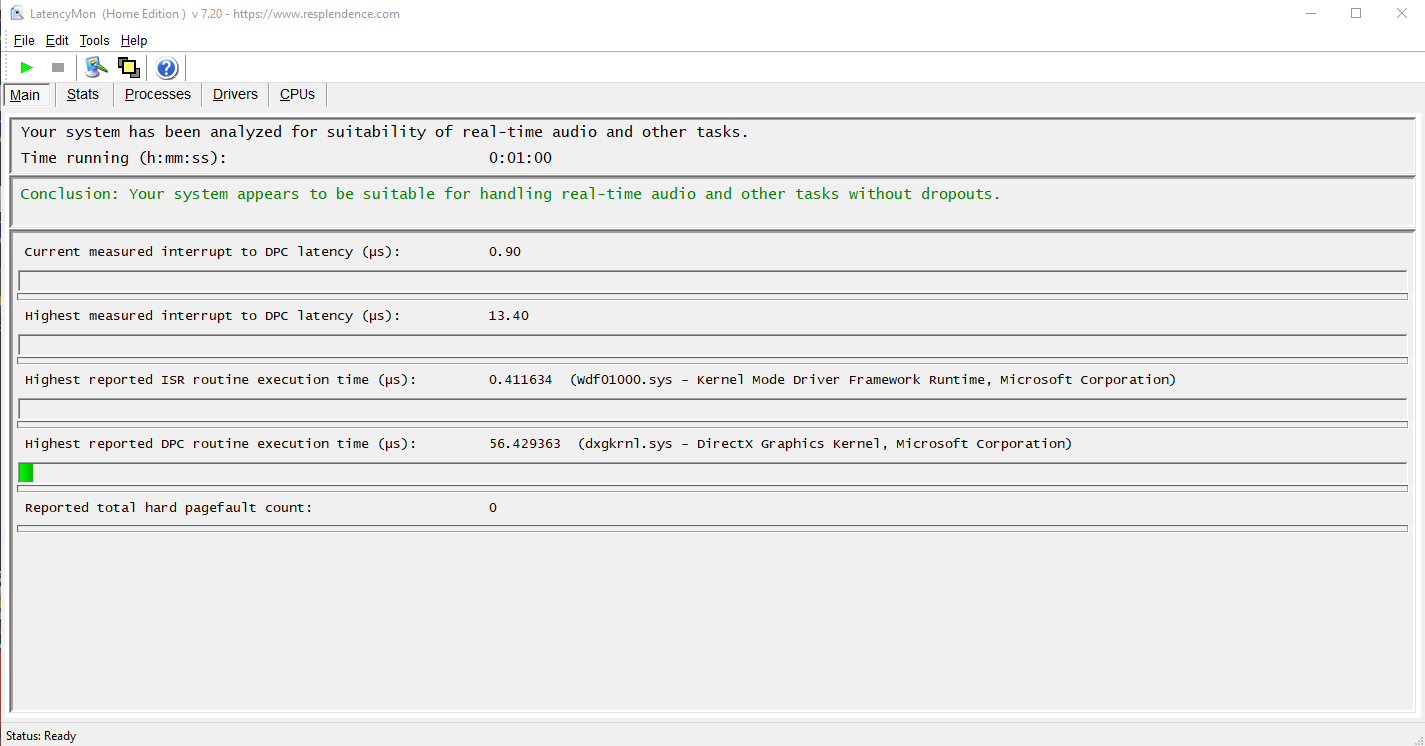
Task: Start the latency monitor with green play button
Action: coord(27,68)
